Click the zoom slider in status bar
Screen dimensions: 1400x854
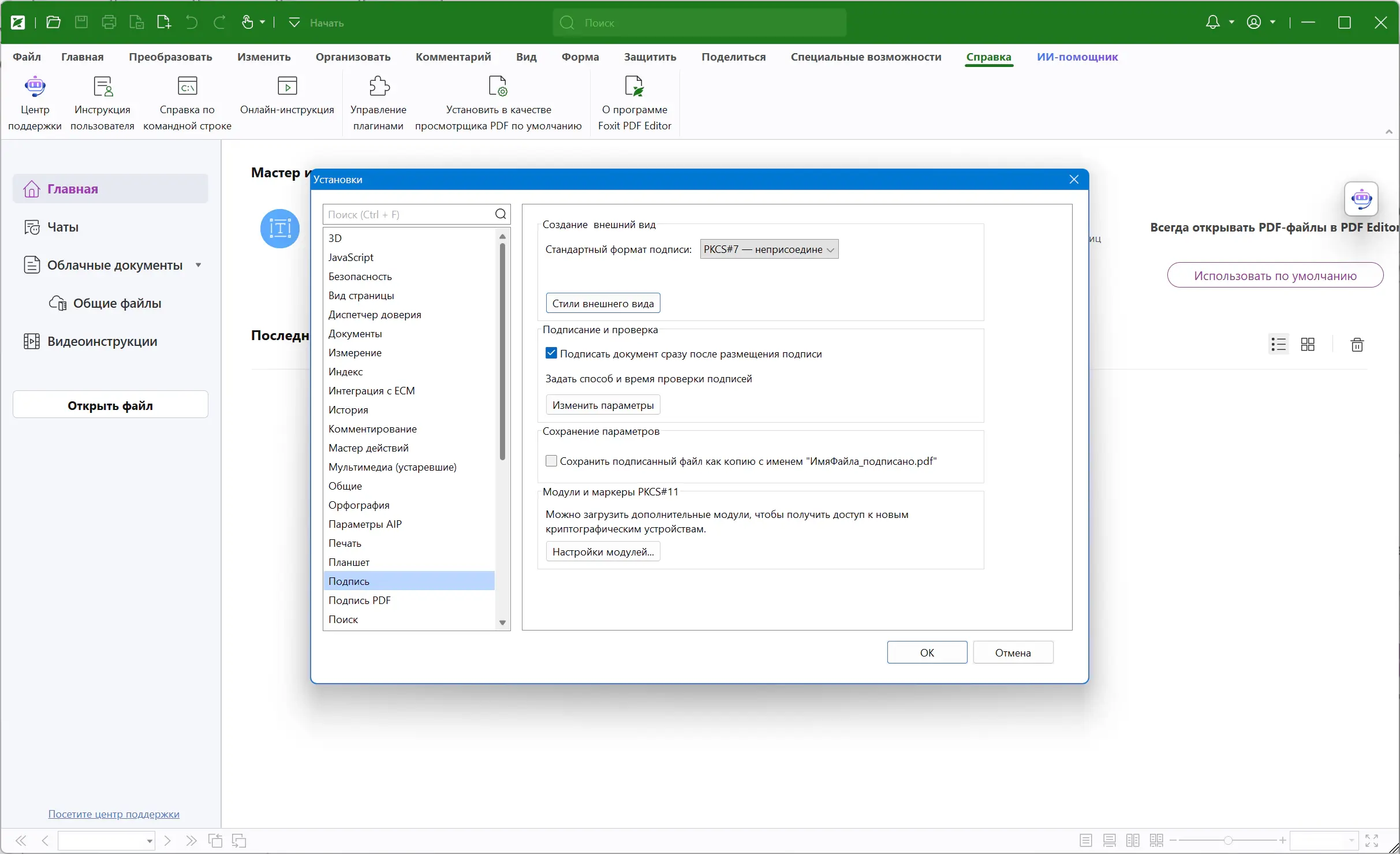pyautogui.click(x=1228, y=841)
